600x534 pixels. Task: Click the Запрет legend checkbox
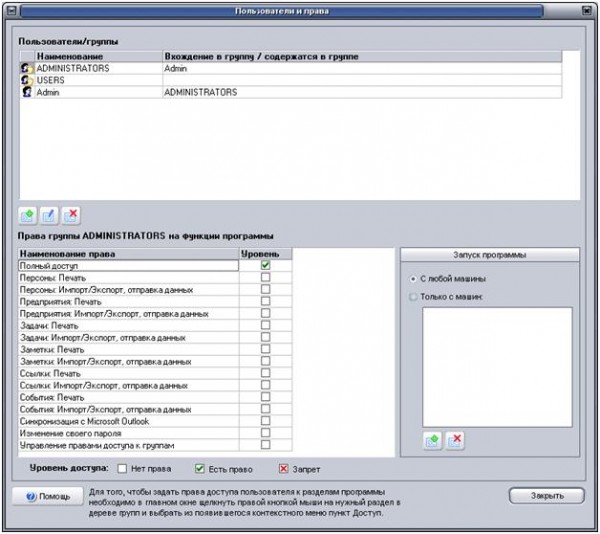tap(283, 469)
